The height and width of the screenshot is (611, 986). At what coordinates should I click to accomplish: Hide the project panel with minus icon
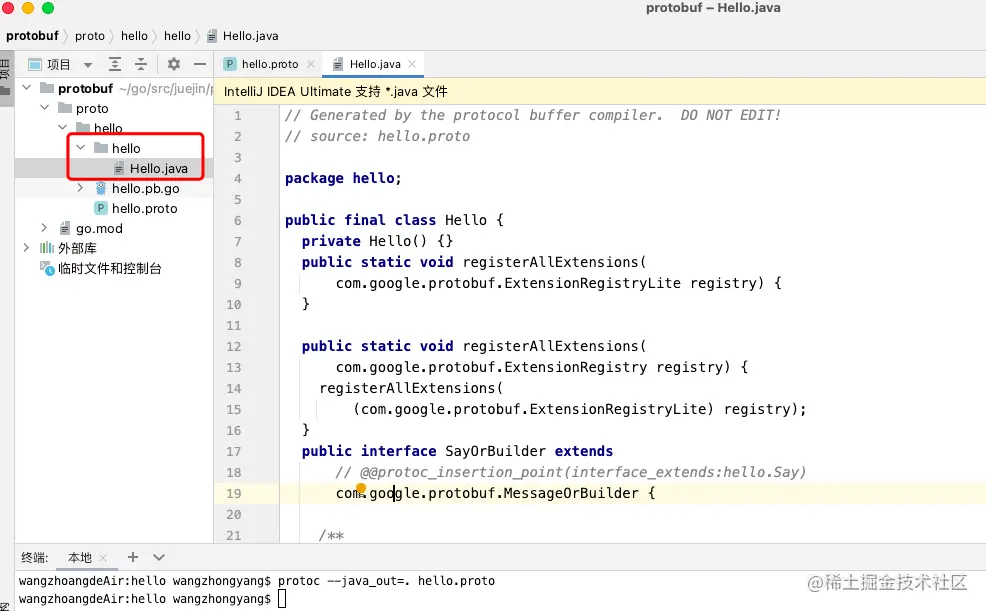point(200,64)
